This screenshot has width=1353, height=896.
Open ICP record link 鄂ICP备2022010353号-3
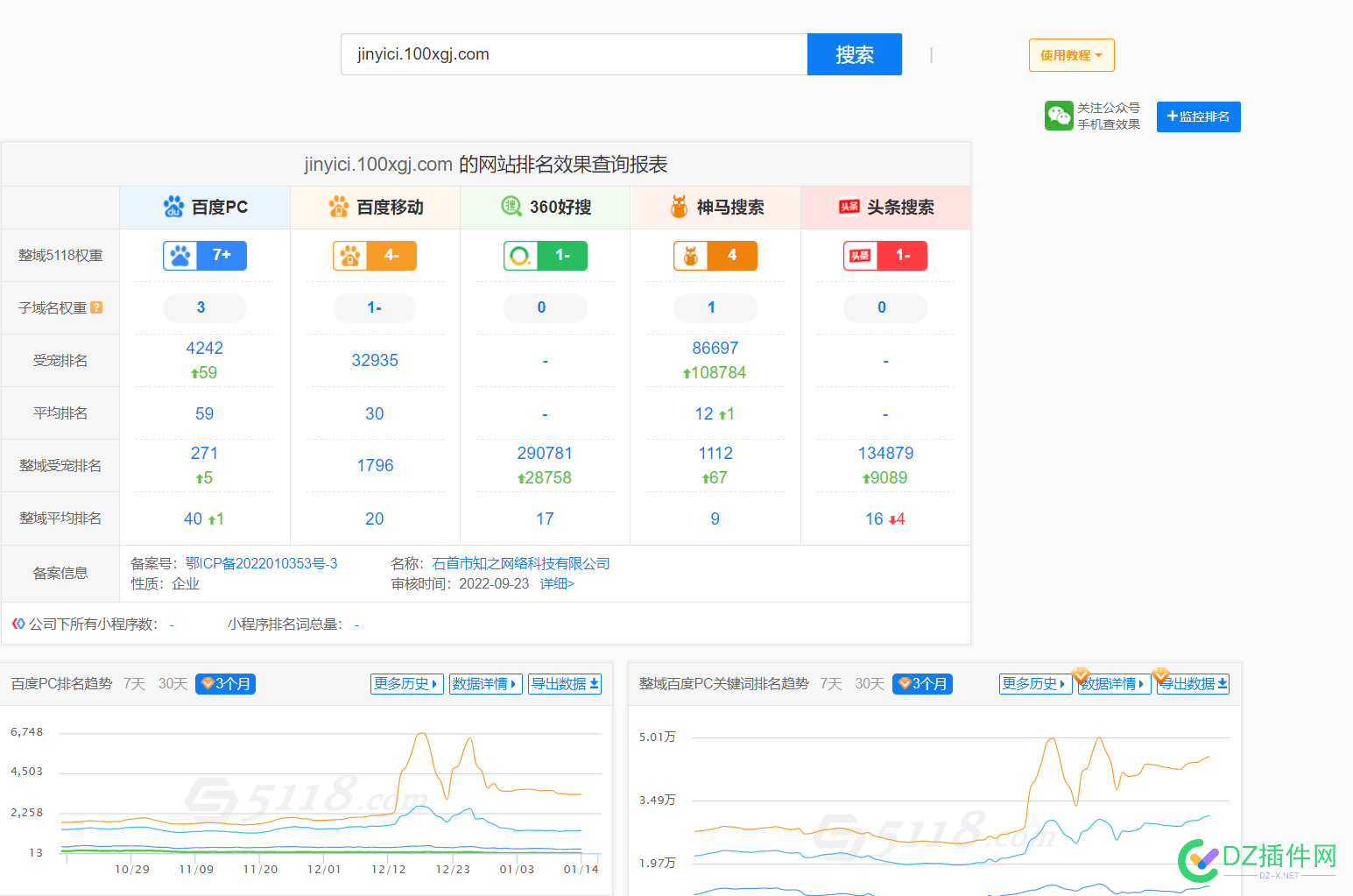click(261, 563)
